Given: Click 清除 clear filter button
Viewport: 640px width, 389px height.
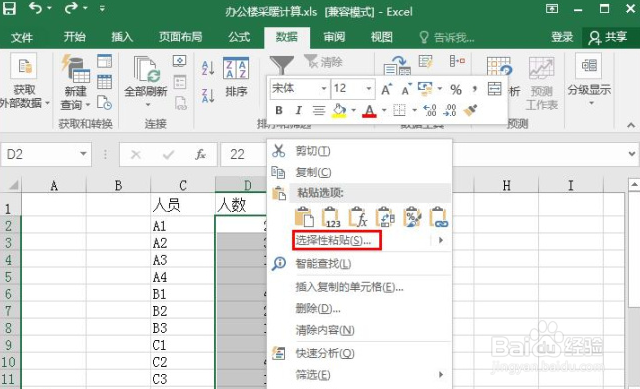Looking at the screenshot, I should [x=323, y=62].
